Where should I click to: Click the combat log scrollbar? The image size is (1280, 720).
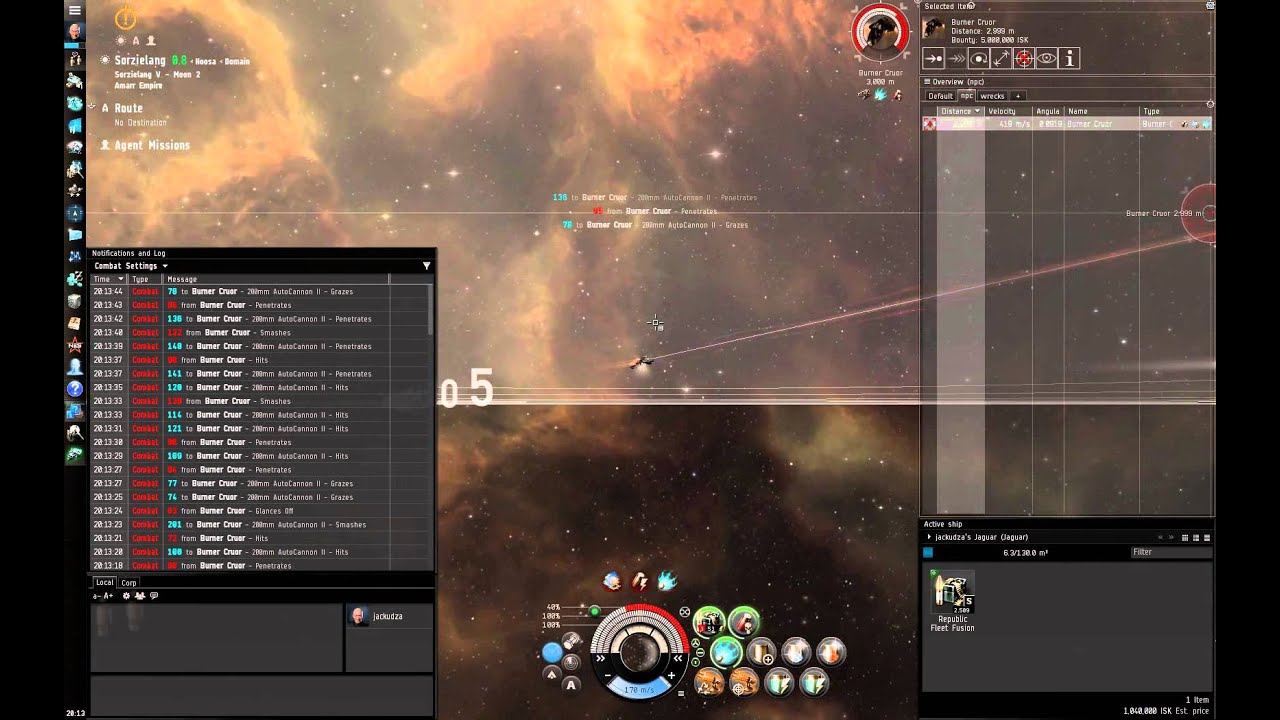coord(431,310)
